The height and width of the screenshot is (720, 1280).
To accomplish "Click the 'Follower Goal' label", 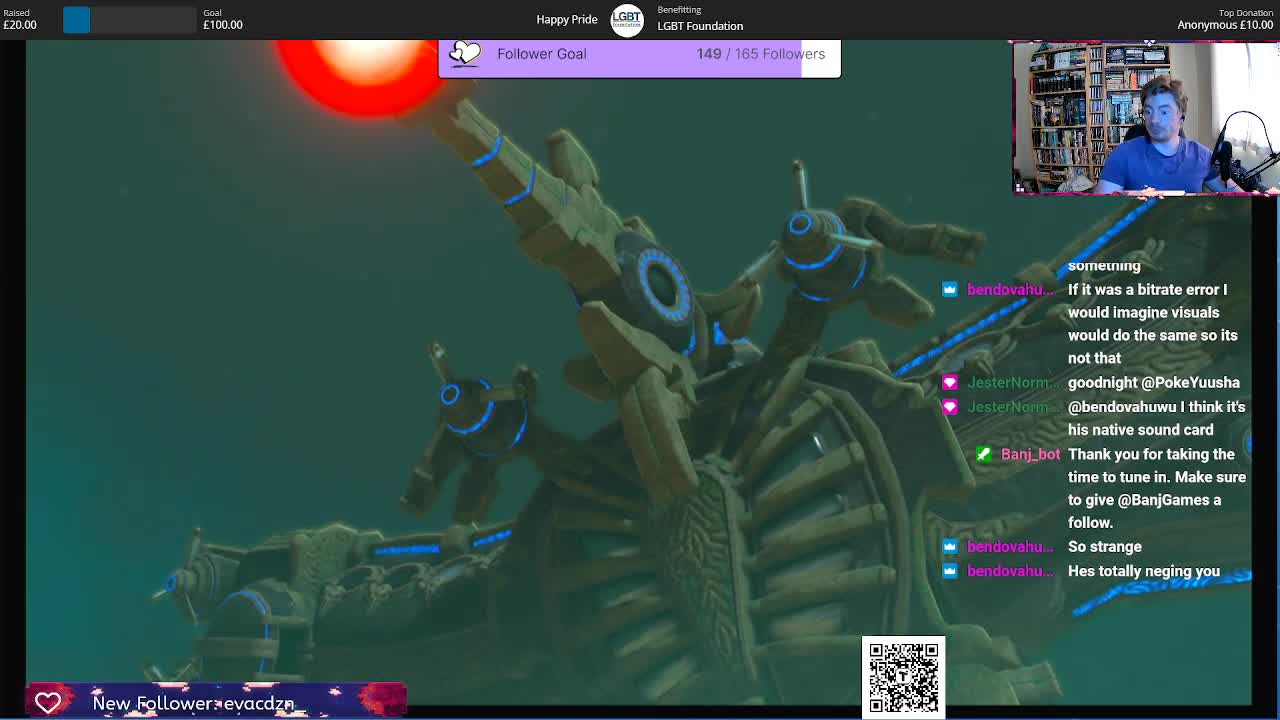I will pos(542,54).
